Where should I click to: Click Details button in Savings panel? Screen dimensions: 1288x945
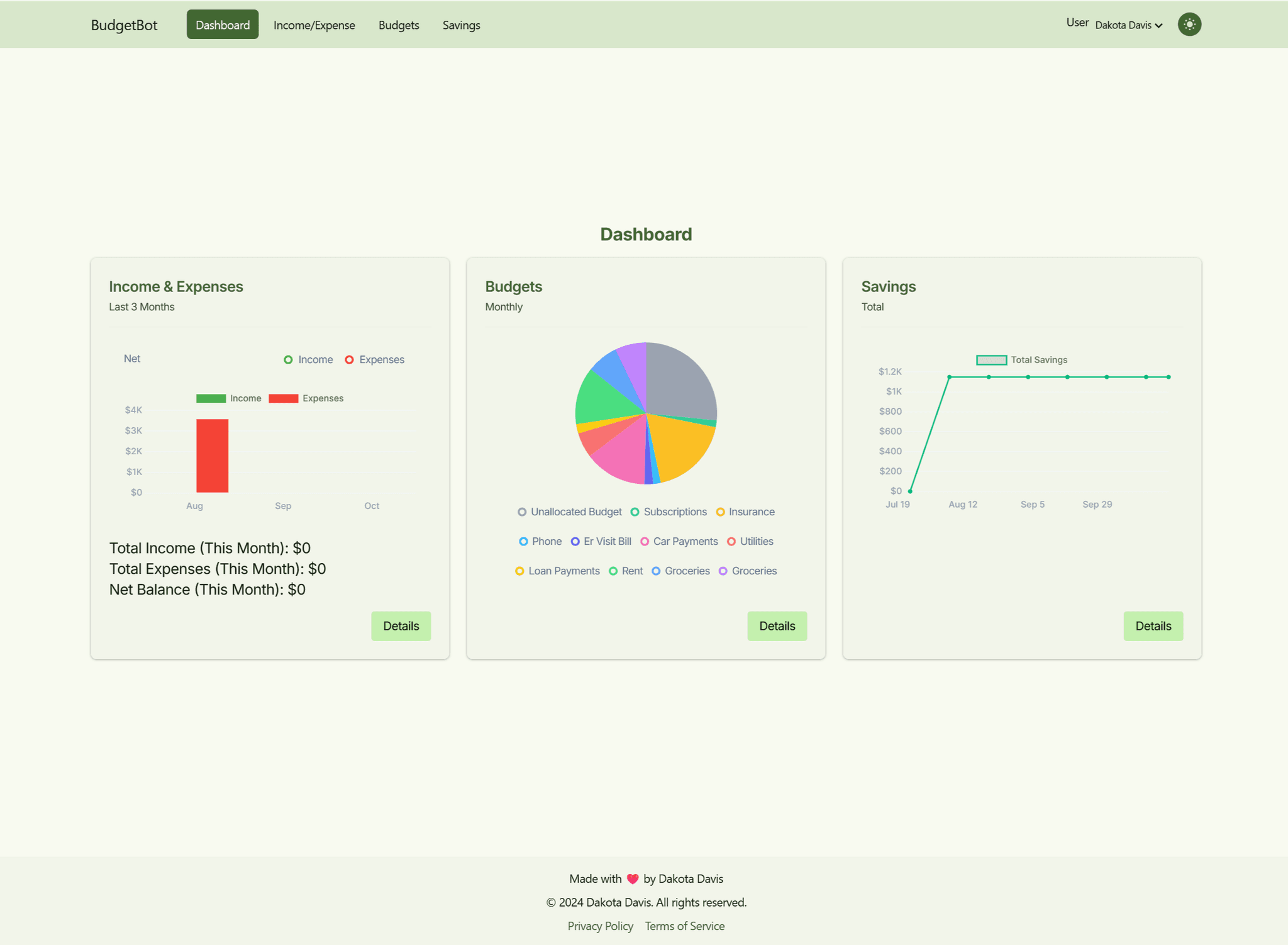pyautogui.click(x=1153, y=626)
